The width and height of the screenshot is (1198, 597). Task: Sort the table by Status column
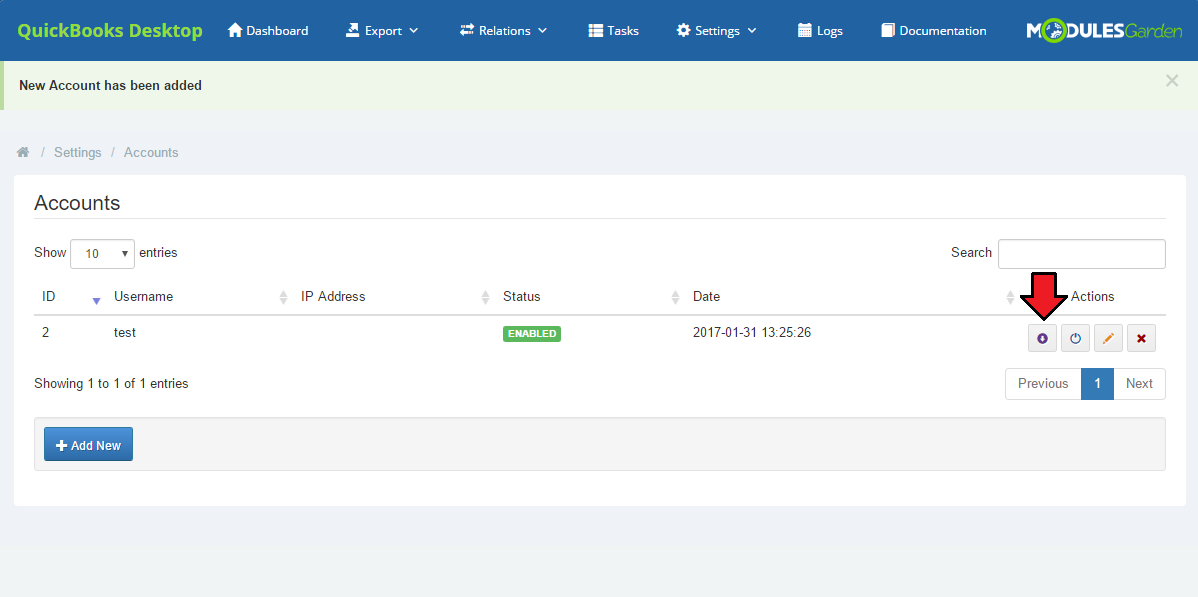click(x=591, y=297)
